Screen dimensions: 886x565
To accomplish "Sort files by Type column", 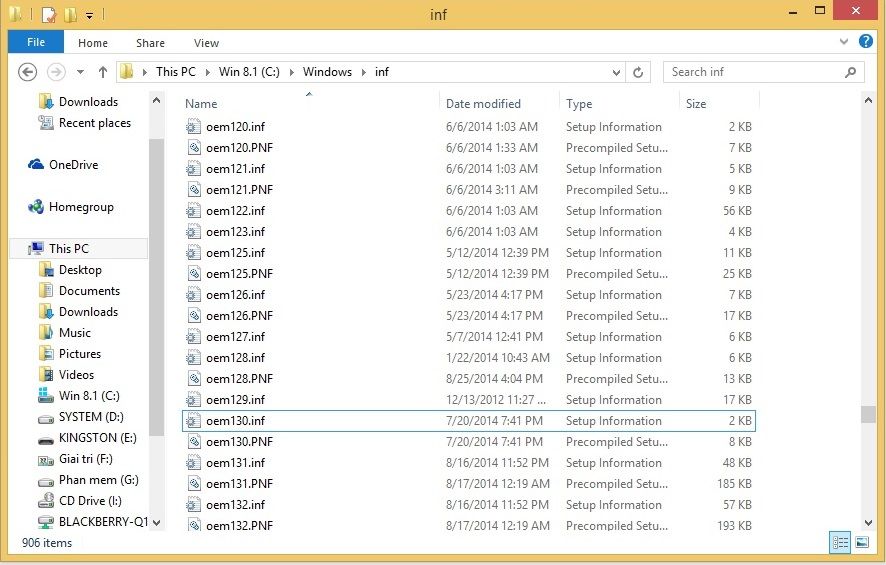I will click(579, 104).
